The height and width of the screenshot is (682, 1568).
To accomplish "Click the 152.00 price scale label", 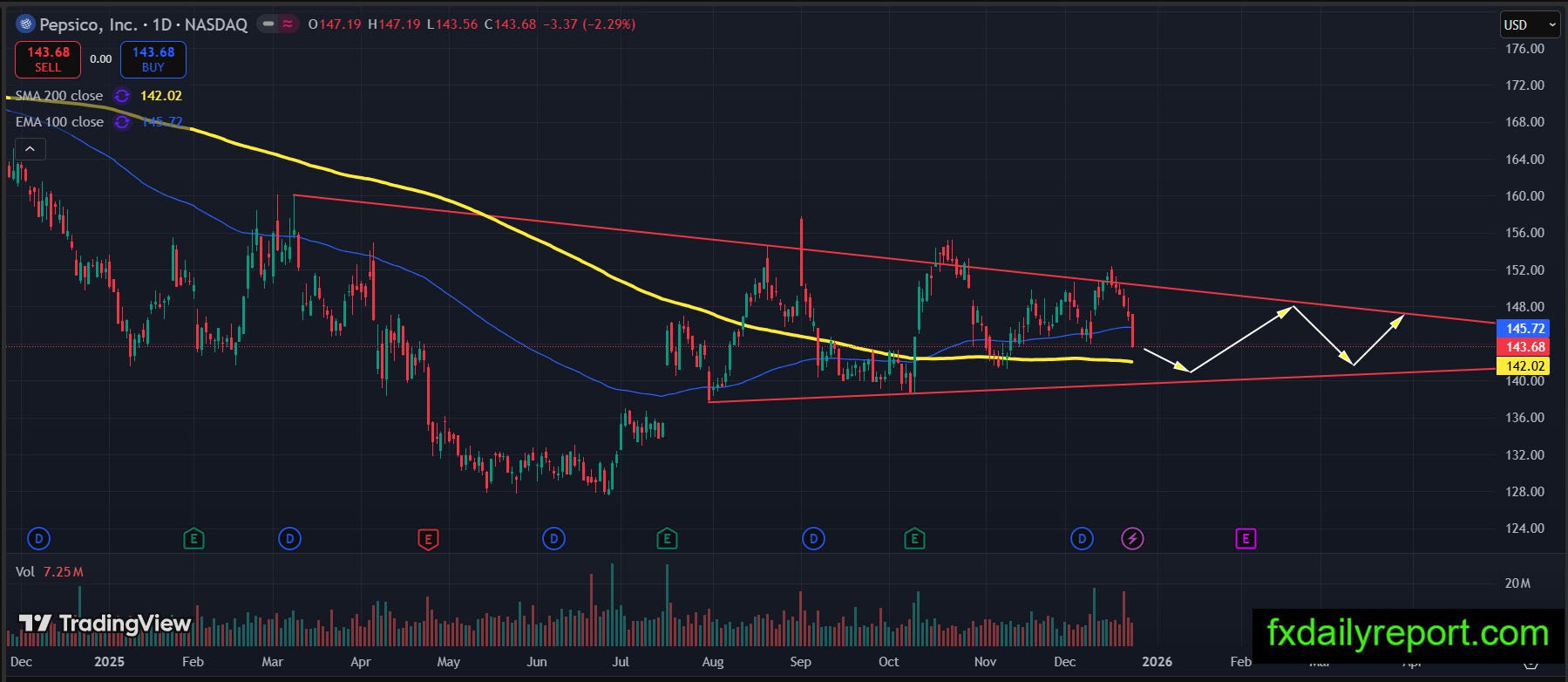I will click(1525, 270).
